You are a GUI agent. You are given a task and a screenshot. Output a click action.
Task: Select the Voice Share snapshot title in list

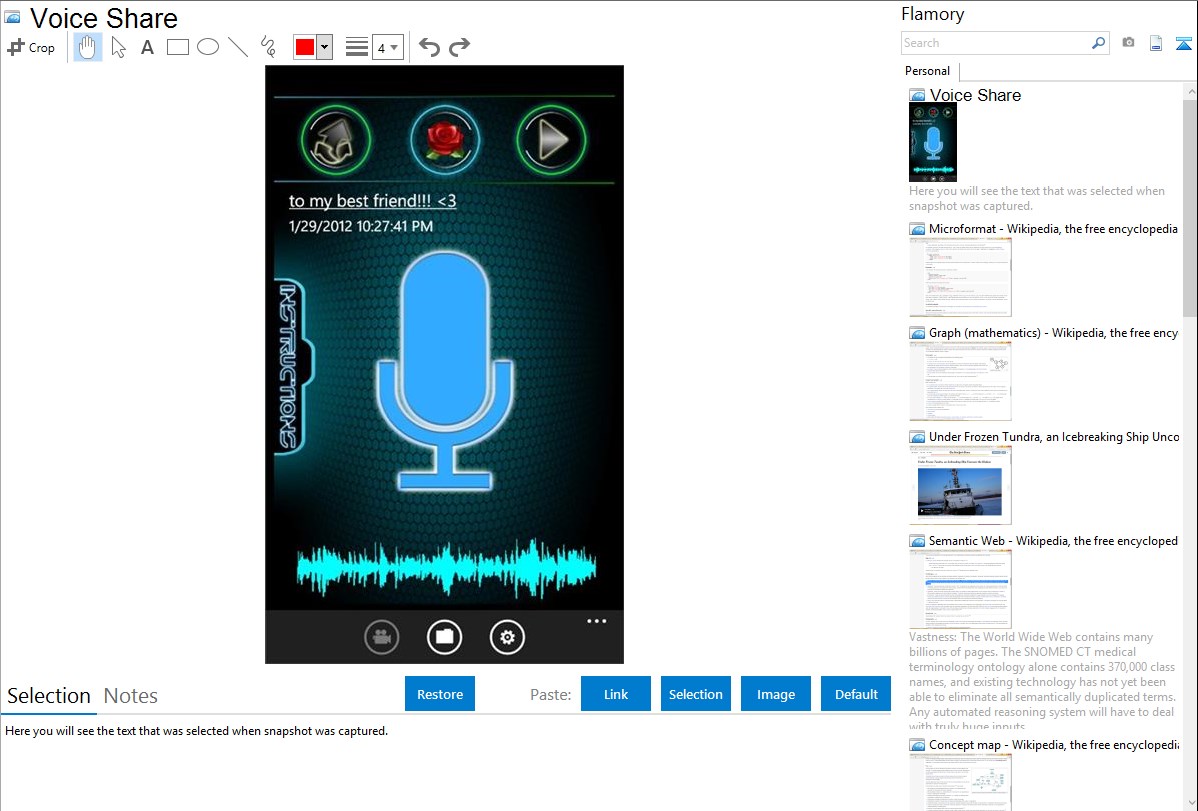pyautogui.click(x=975, y=96)
